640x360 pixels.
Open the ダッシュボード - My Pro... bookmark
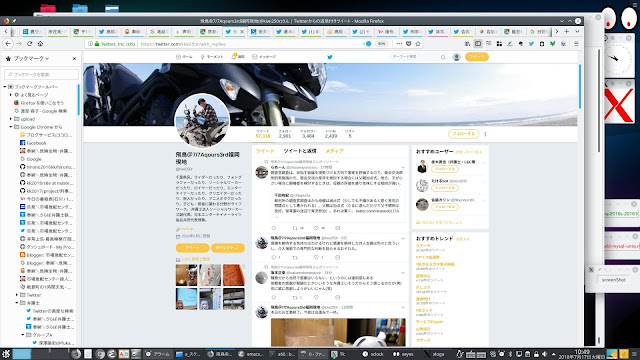coord(47,247)
